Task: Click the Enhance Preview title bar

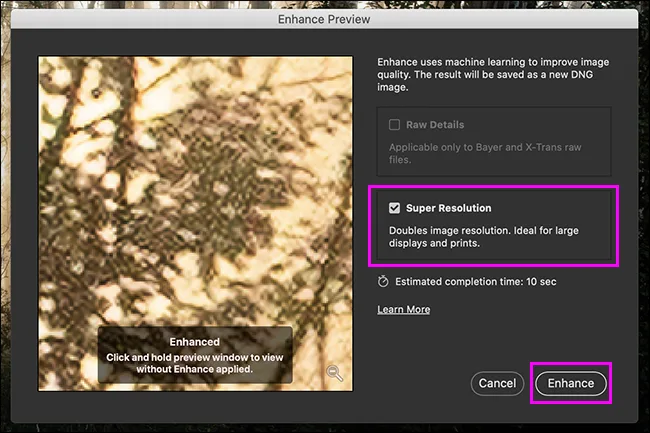Action: pyautogui.click(x=325, y=18)
